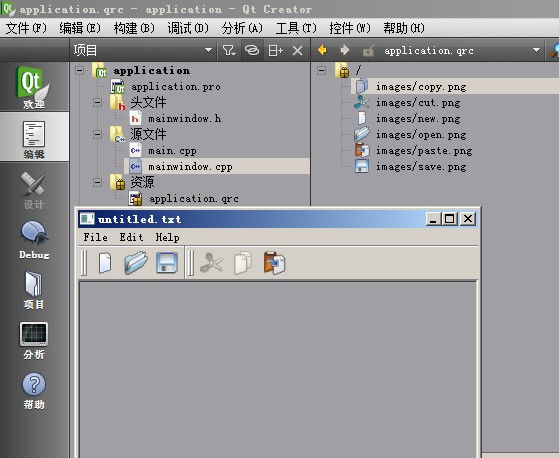
Task: Open Edit menu in untitled.txt window
Action: 132,237
